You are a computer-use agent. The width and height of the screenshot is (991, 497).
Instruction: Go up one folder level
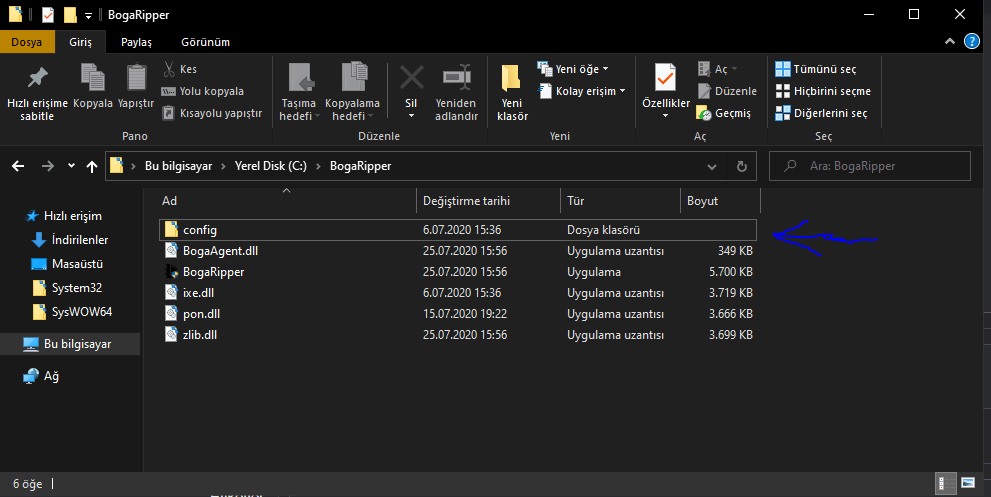click(x=92, y=166)
